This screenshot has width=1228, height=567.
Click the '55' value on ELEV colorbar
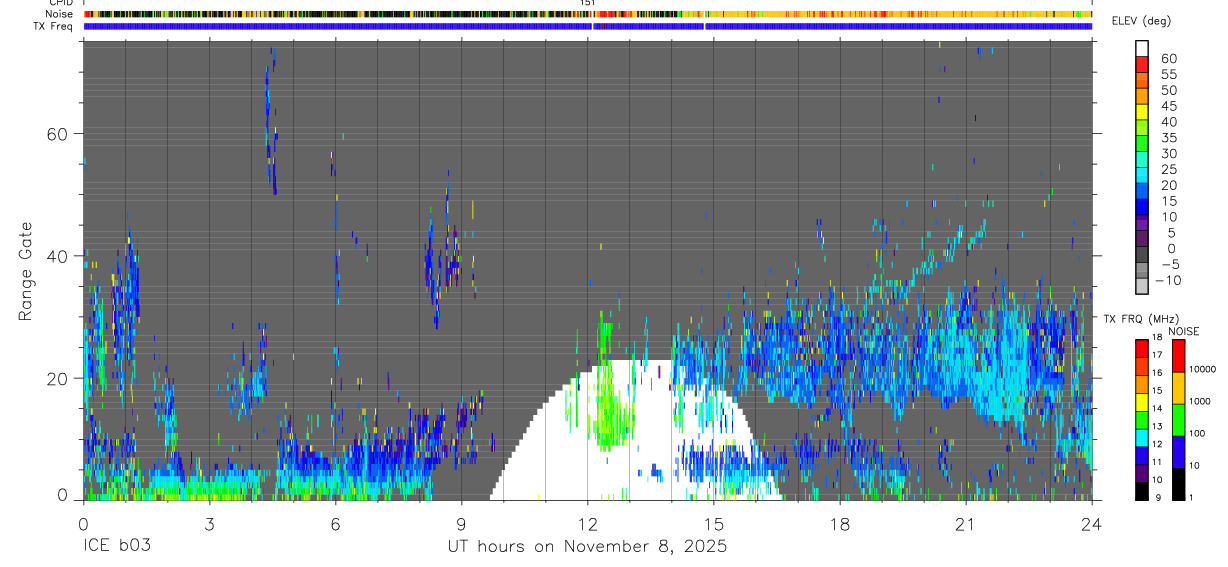click(x=1168, y=75)
